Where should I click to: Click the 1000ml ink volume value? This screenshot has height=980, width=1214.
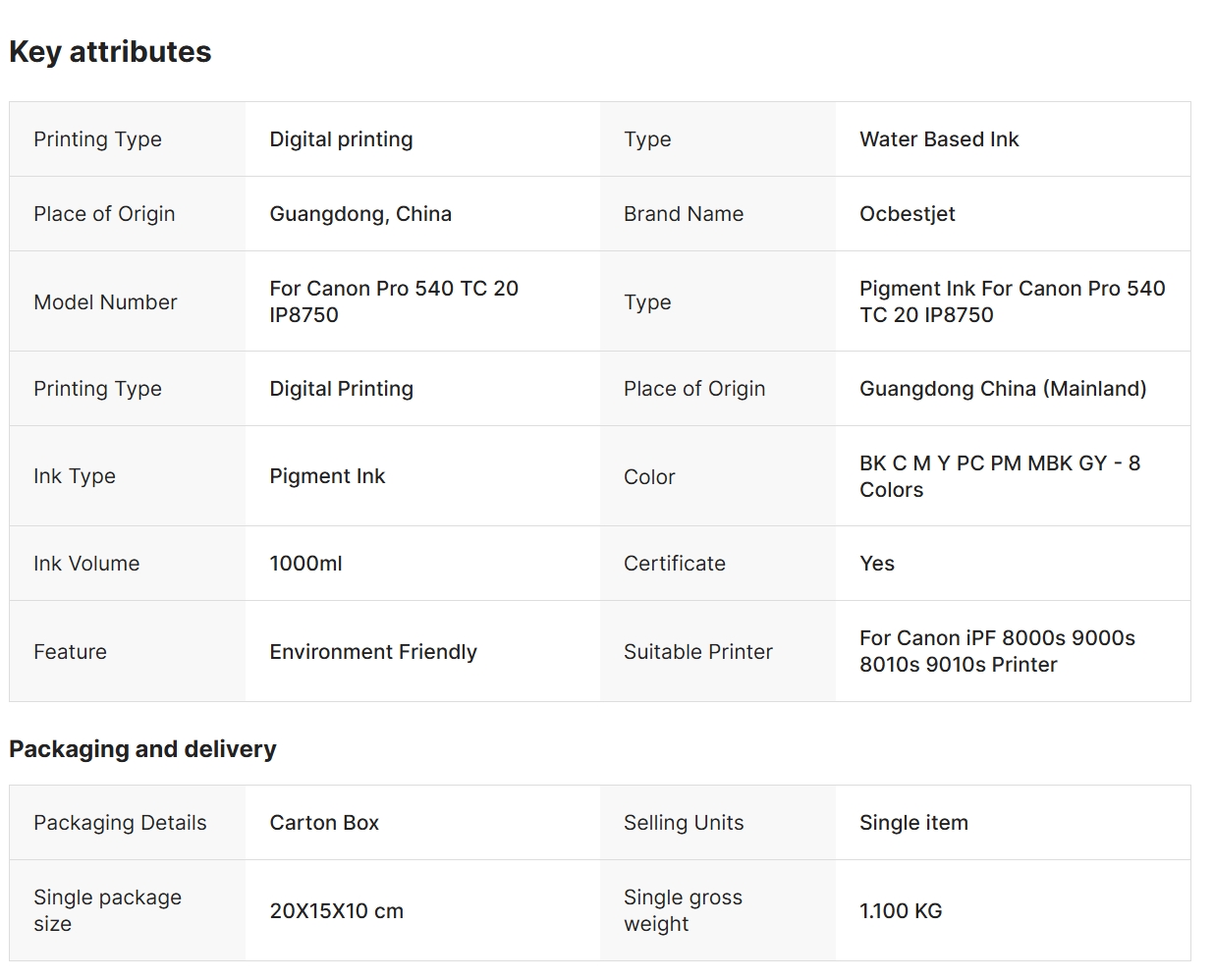tap(306, 564)
